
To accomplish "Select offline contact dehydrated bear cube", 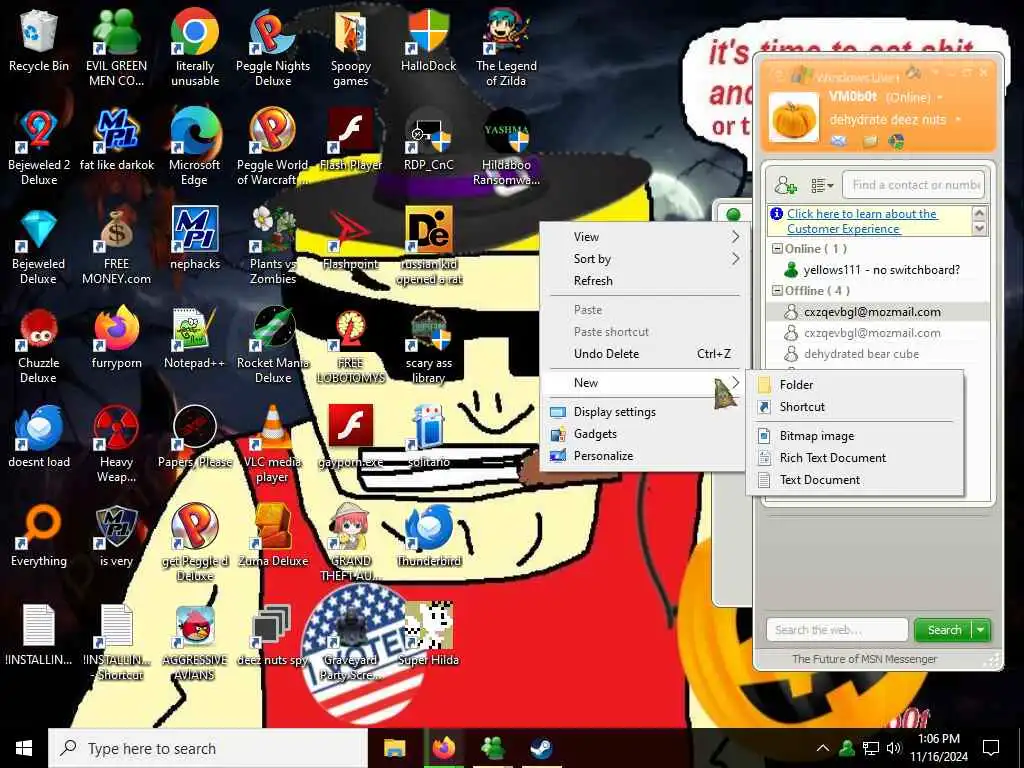I will click(x=861, y=354).
